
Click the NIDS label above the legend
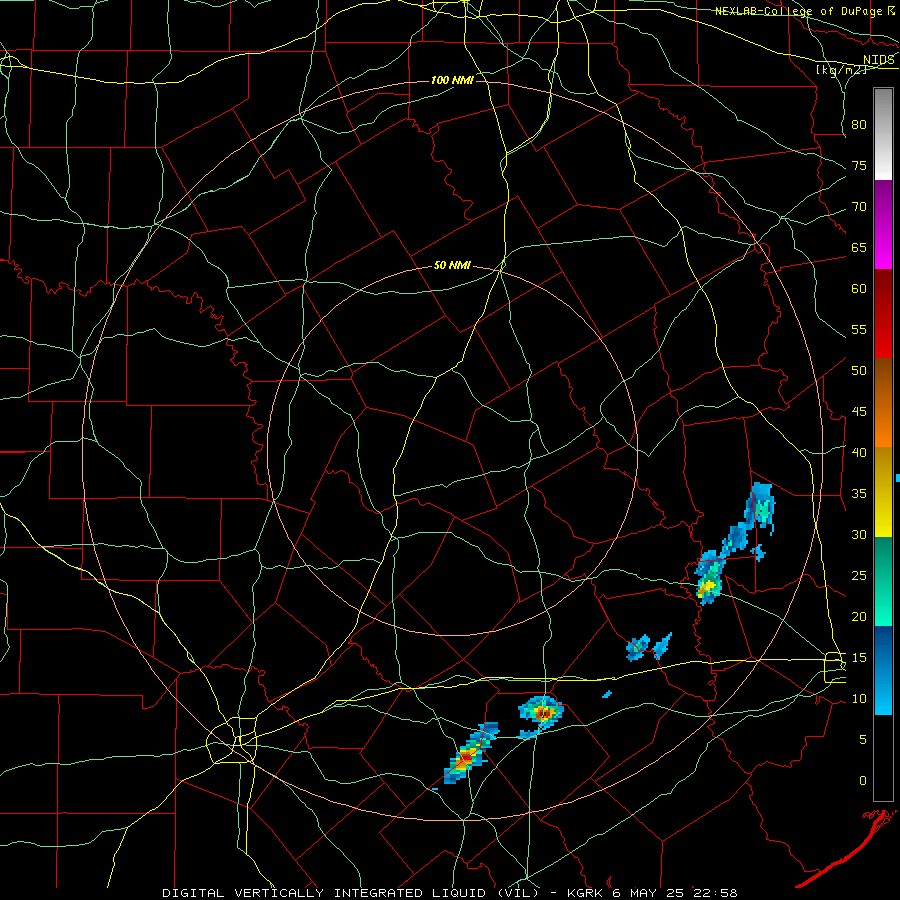click(x=879, y=59)
